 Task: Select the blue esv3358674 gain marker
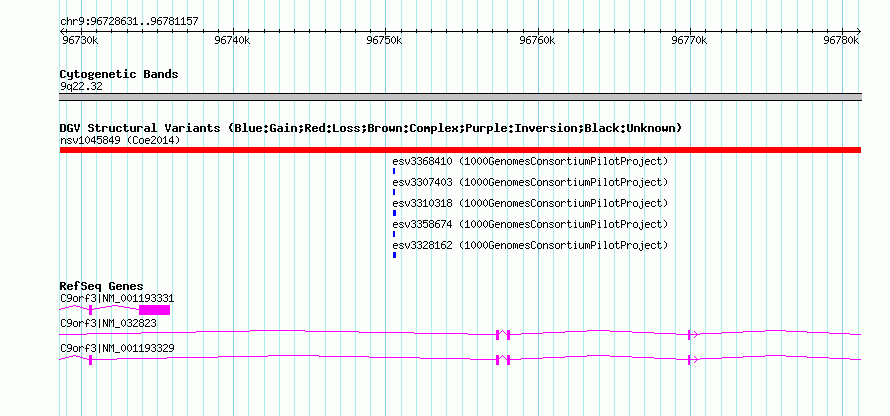(393, 234)
